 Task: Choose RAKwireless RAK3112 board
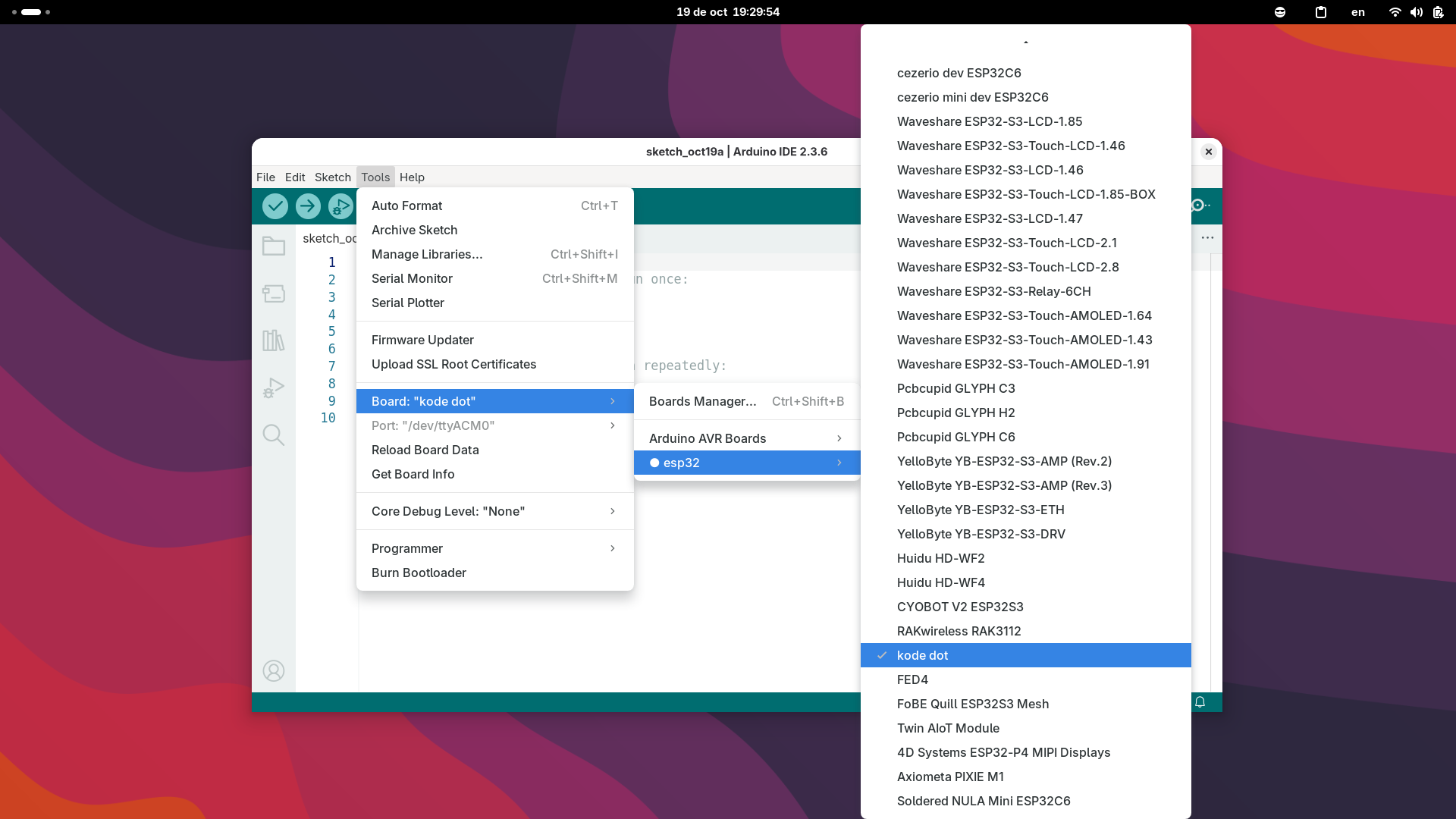[x=959, y=631]
